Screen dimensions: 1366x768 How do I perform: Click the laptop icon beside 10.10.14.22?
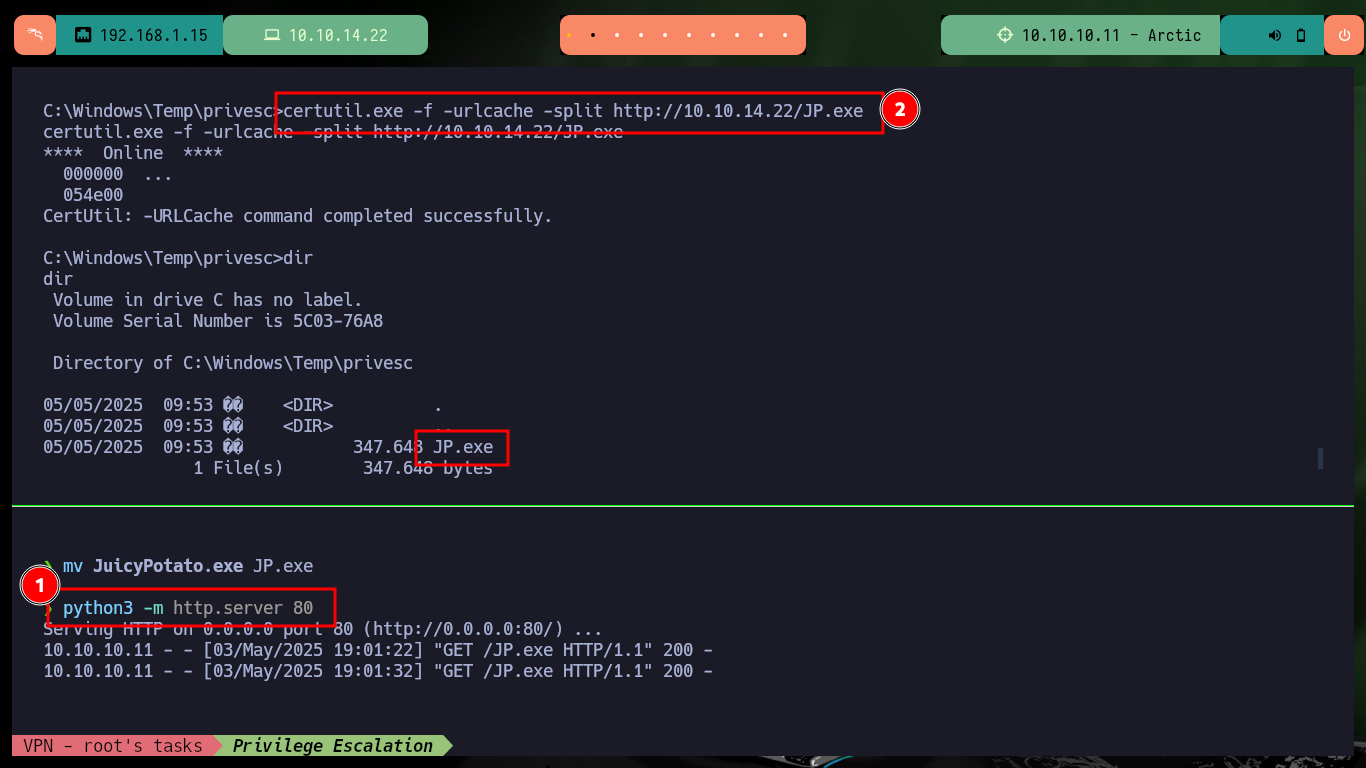(x=272, y=35)
